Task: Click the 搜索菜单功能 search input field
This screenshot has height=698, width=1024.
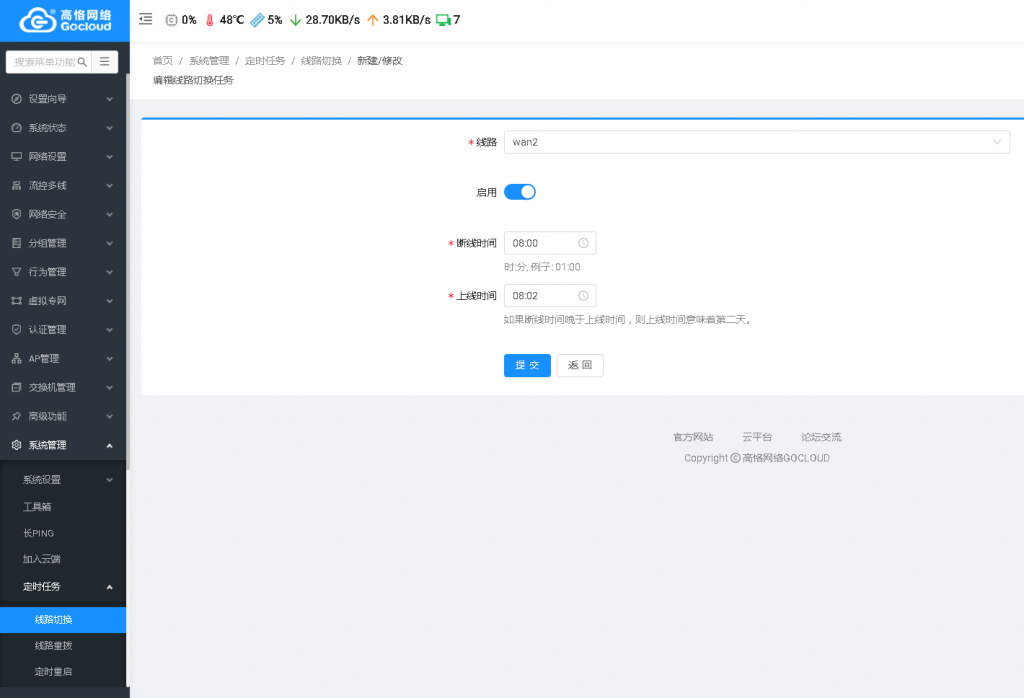Action: (44, 62)
